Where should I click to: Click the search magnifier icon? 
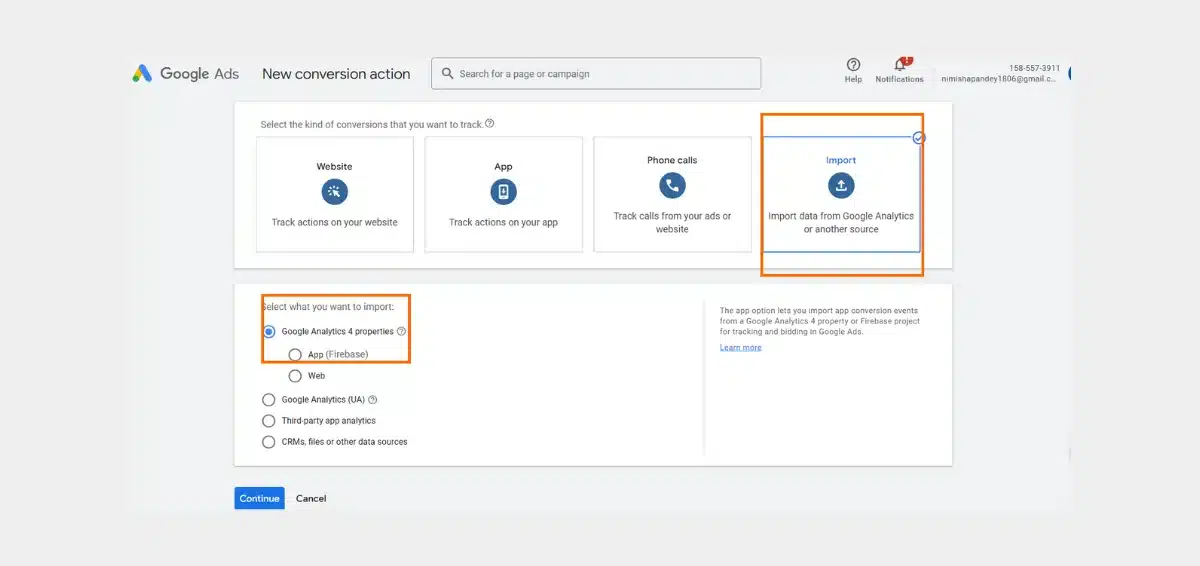446,73
